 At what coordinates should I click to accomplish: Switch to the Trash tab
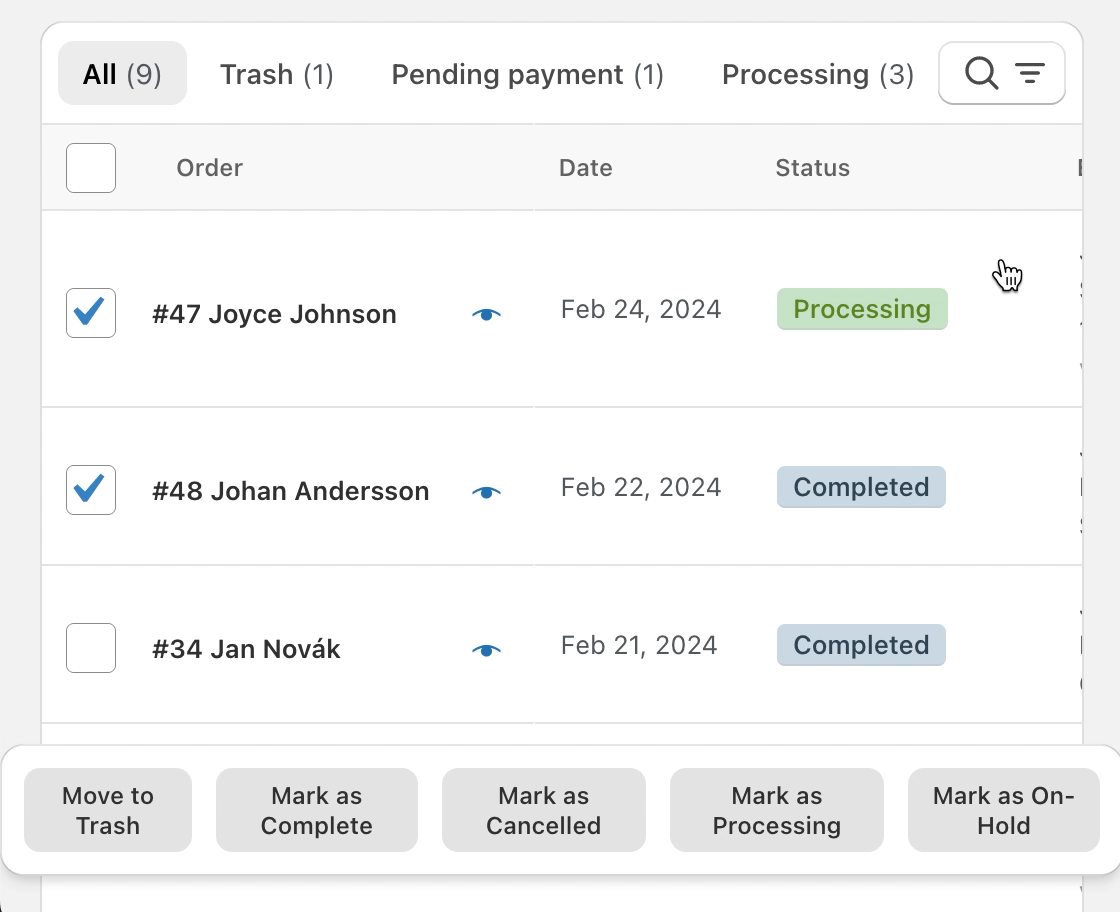point(276,74)
